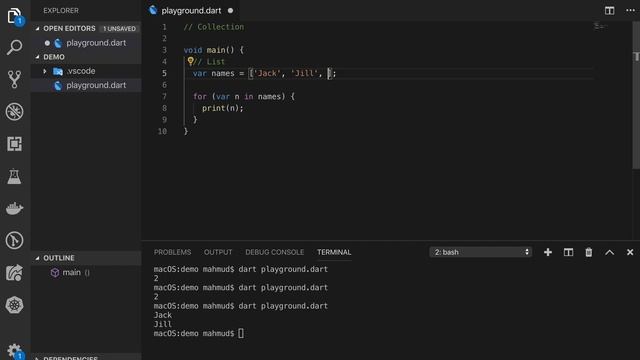Open the Source Control view
This screenshot has width=640, height=360.
point(14,80)
